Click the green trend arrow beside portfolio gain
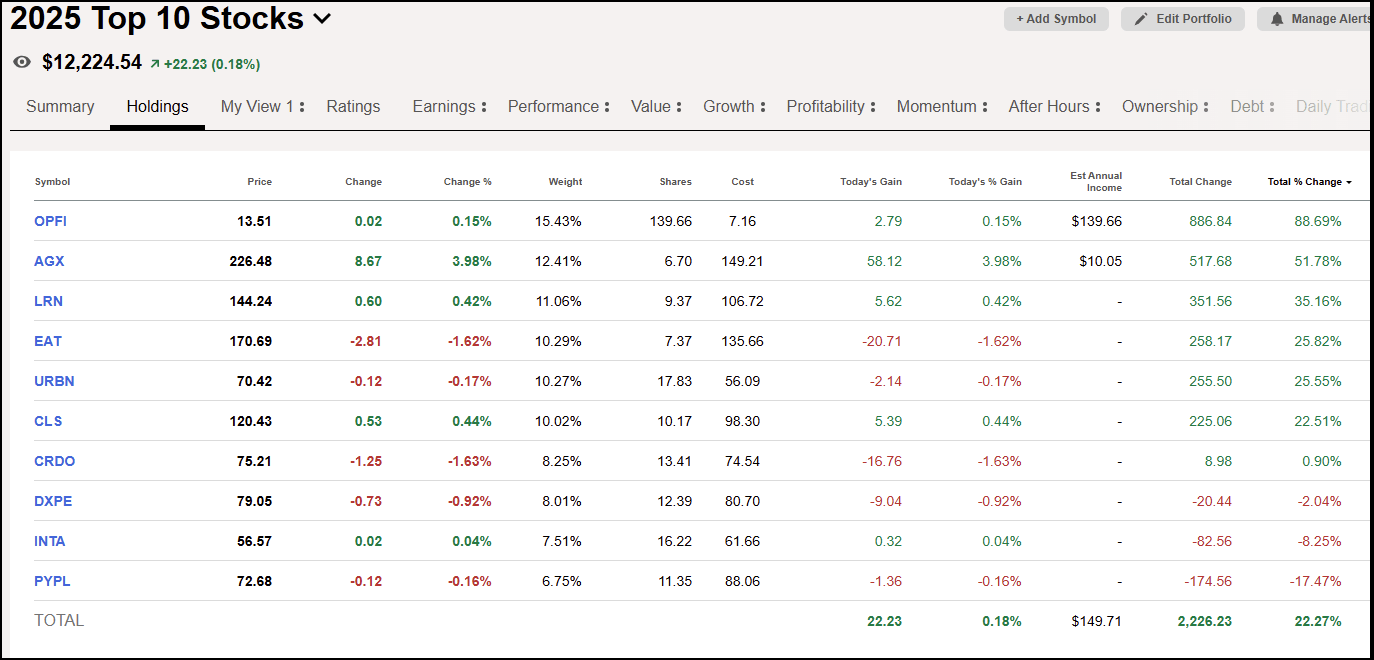The image size is (1374, 660). [x=155, y=62]
